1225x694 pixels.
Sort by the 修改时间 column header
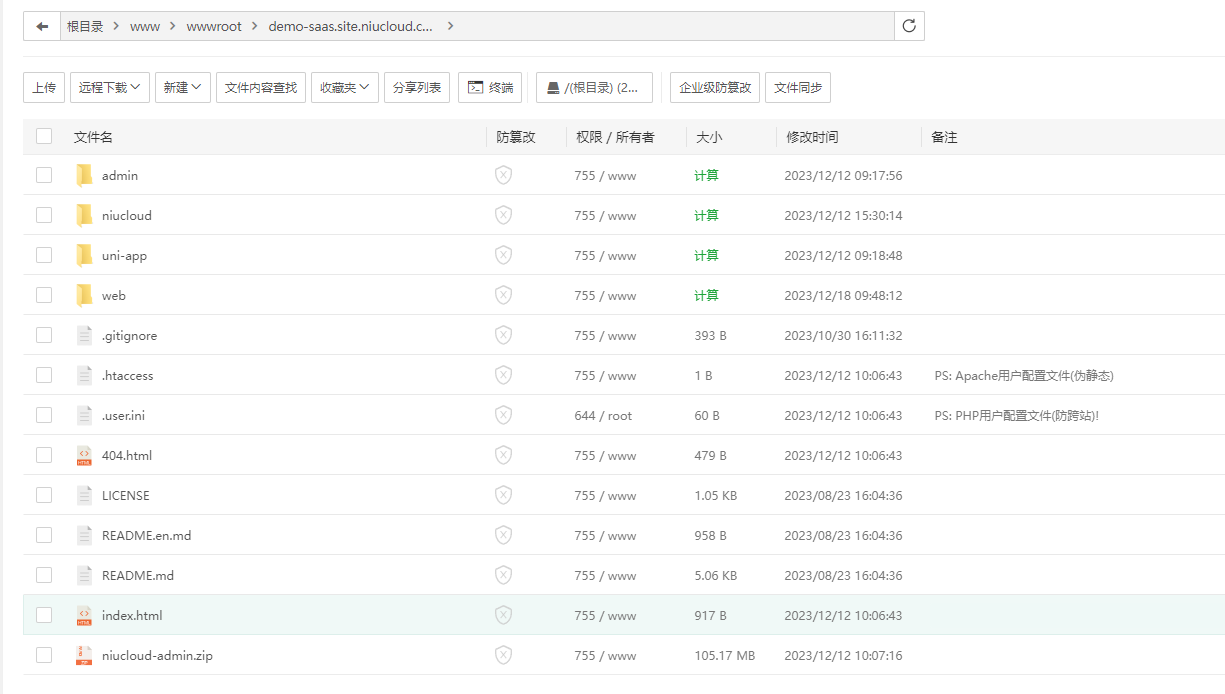pos(812,137)
